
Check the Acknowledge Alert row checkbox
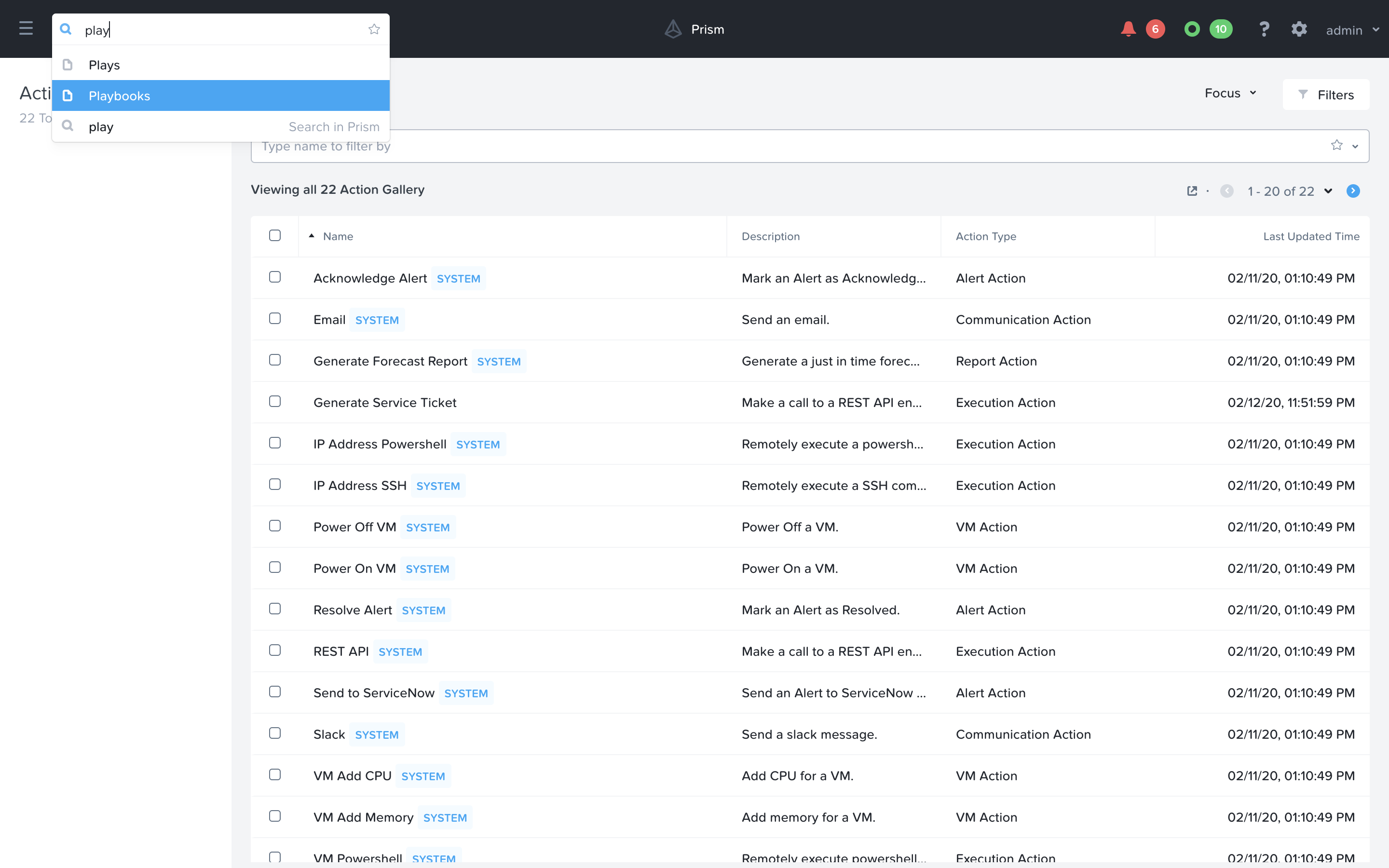[275, 277]
